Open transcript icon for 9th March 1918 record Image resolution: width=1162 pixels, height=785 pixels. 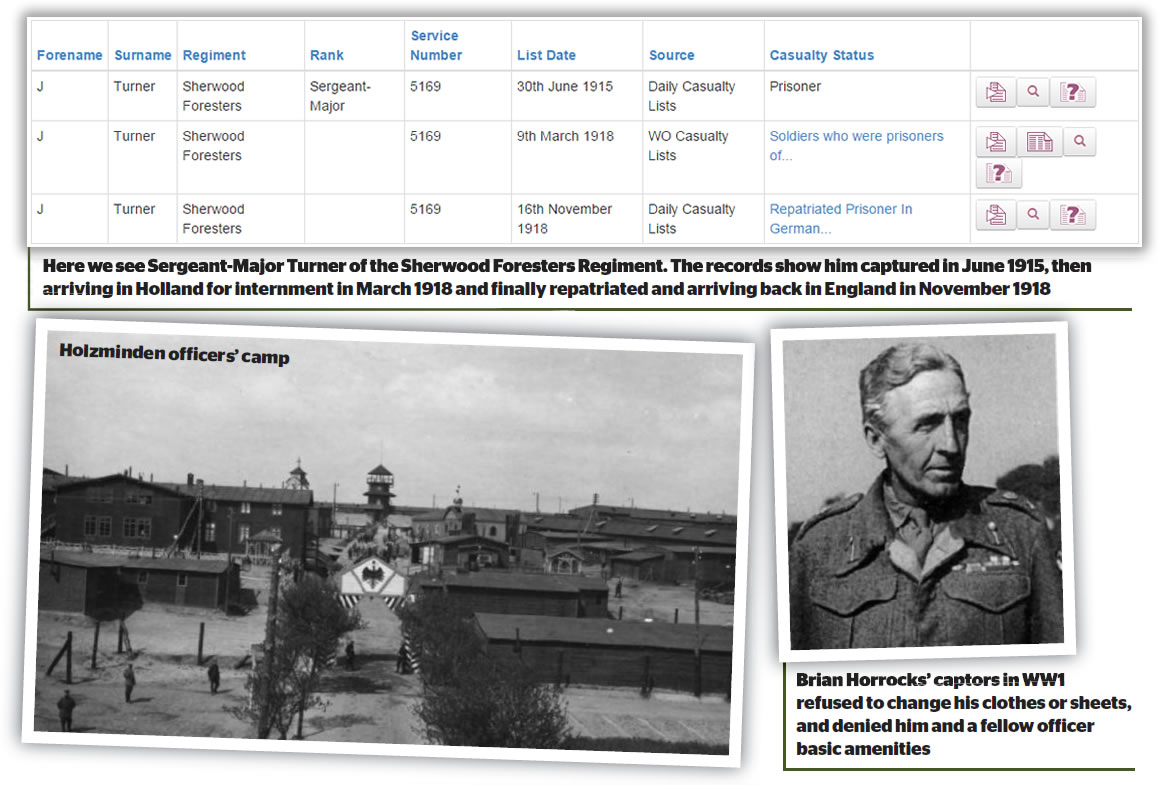[x=995, y=142]
